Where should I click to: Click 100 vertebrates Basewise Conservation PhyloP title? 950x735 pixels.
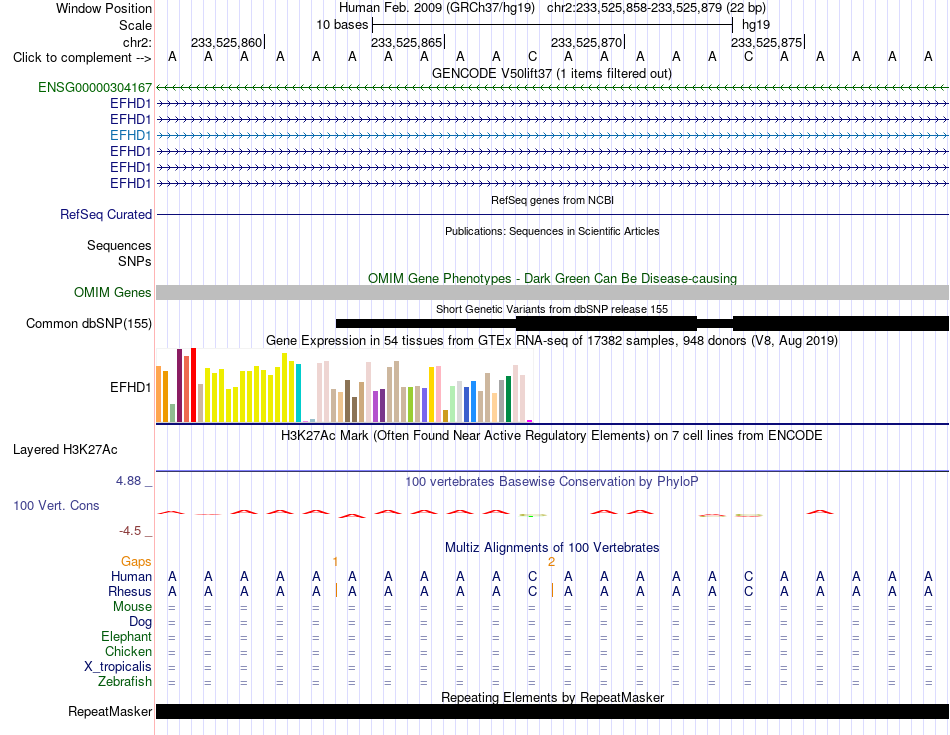tap(551, 482)
